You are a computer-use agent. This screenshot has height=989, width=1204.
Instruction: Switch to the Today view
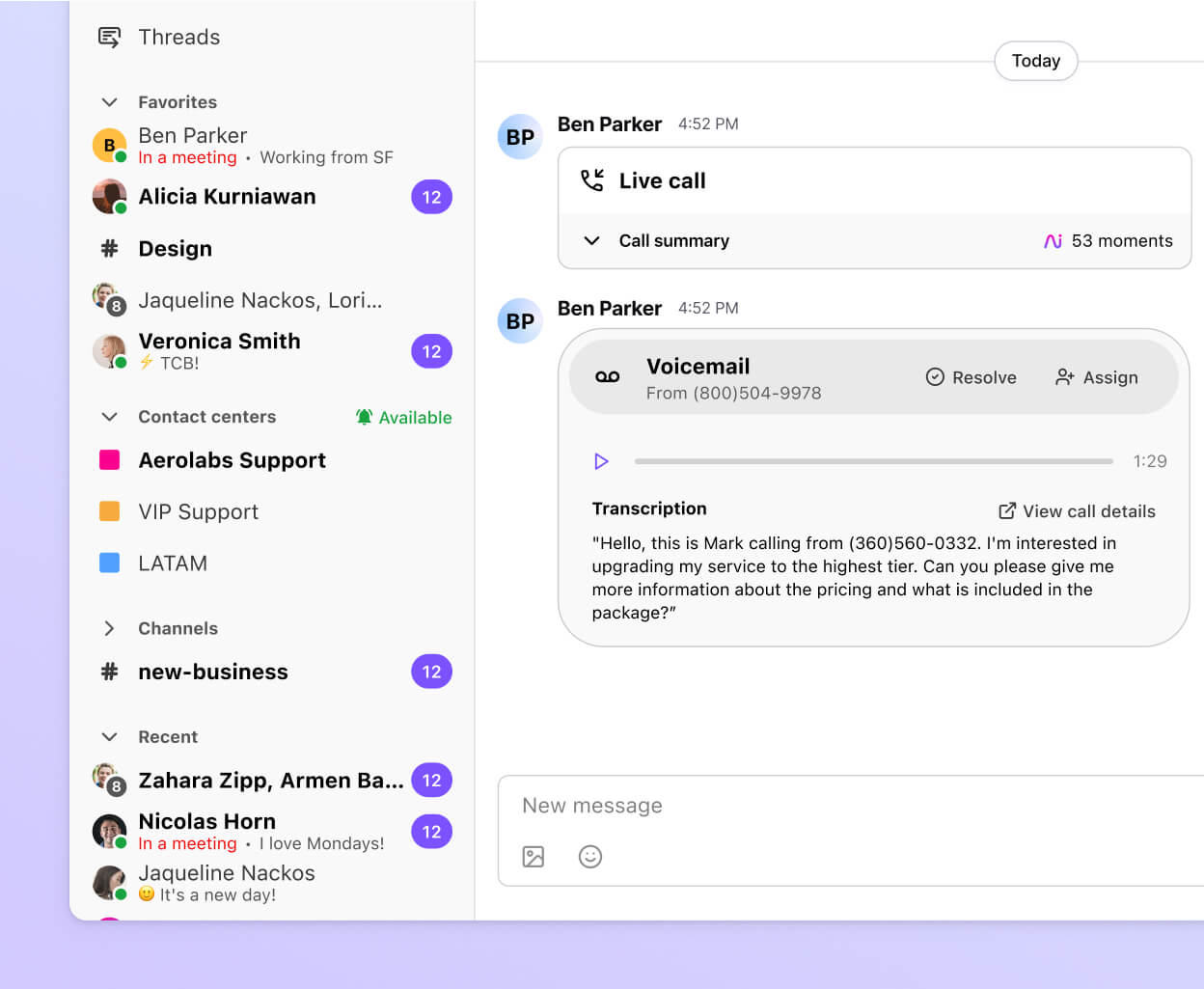click(x=1035, y=60)
